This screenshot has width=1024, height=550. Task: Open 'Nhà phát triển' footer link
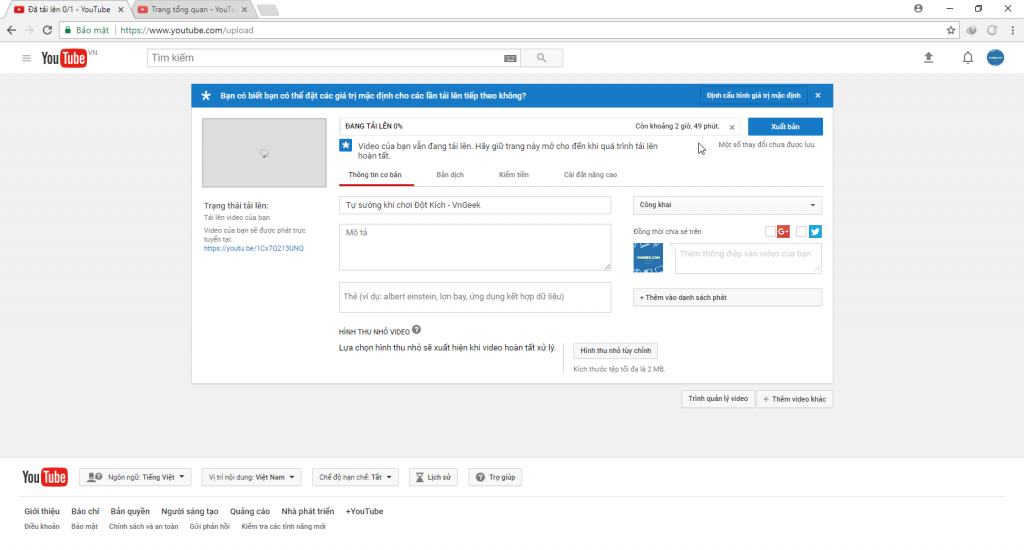pos(308,511)
